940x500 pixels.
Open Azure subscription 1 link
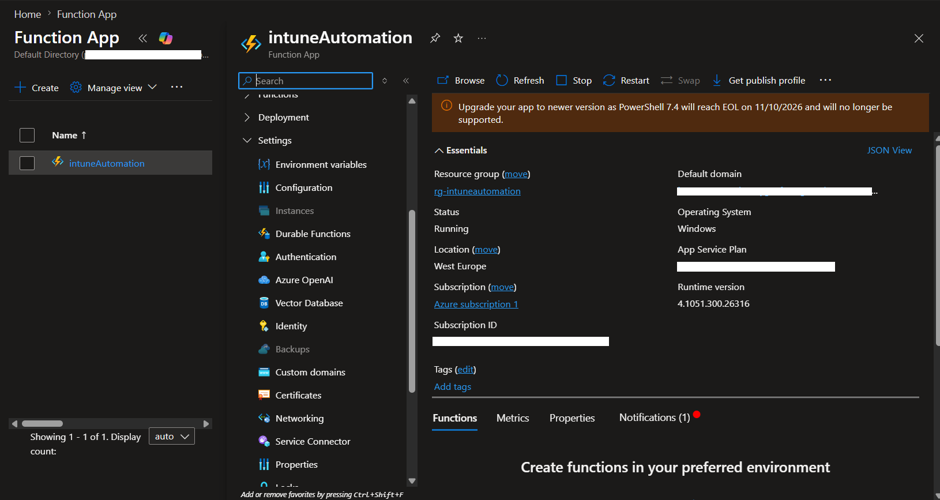point(476,304)
